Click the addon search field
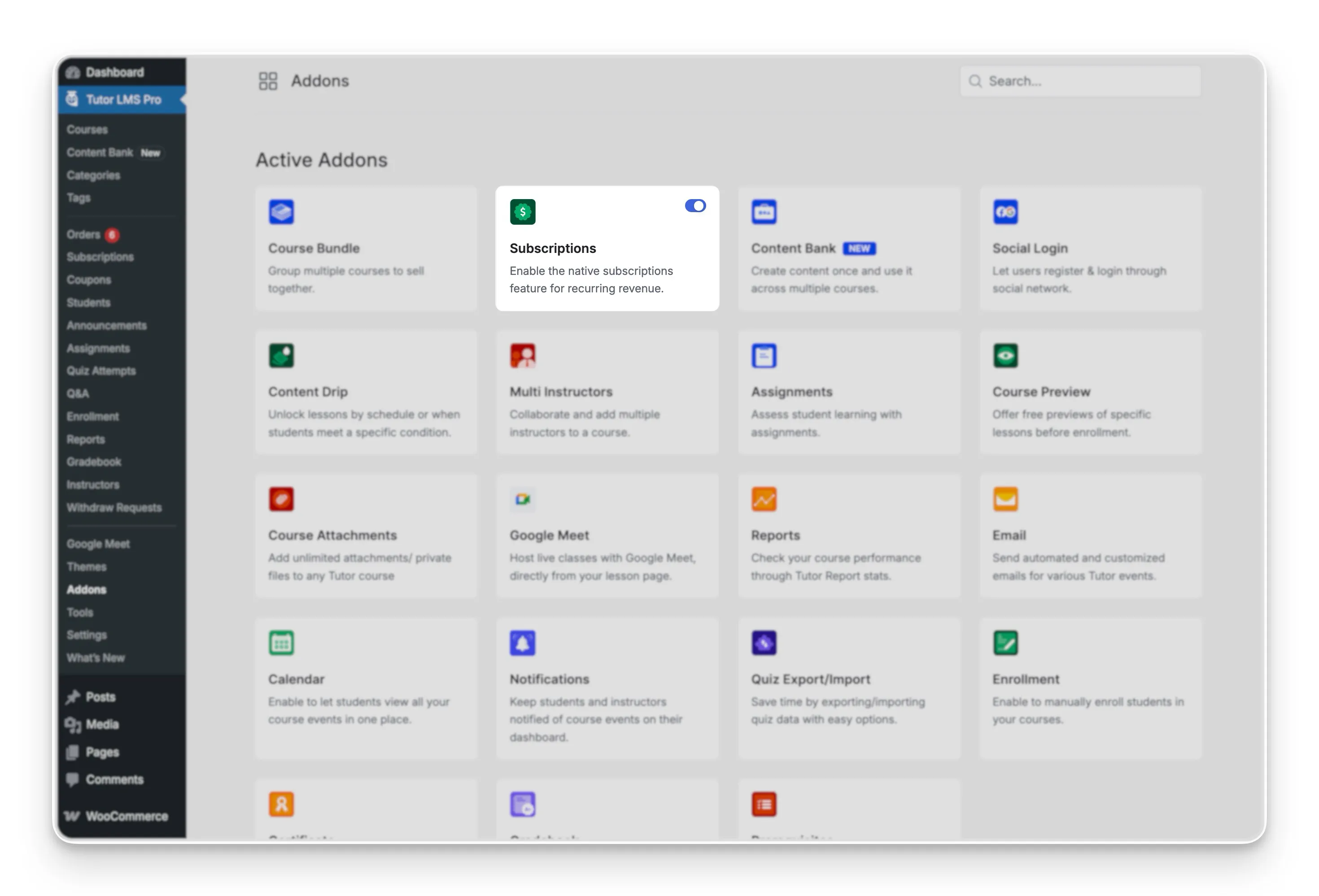The image size is (1319, 896). [x=1079, y=81]
